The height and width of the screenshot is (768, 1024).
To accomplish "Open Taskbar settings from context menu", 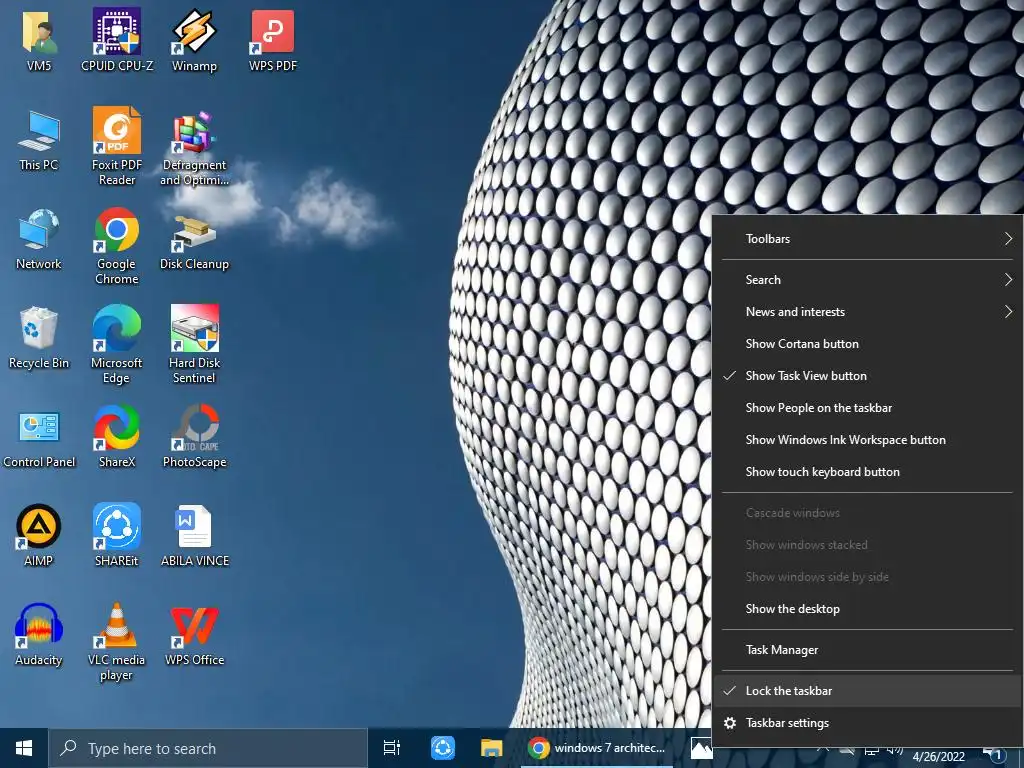I will pyautogui.click(x=867, y=723).
